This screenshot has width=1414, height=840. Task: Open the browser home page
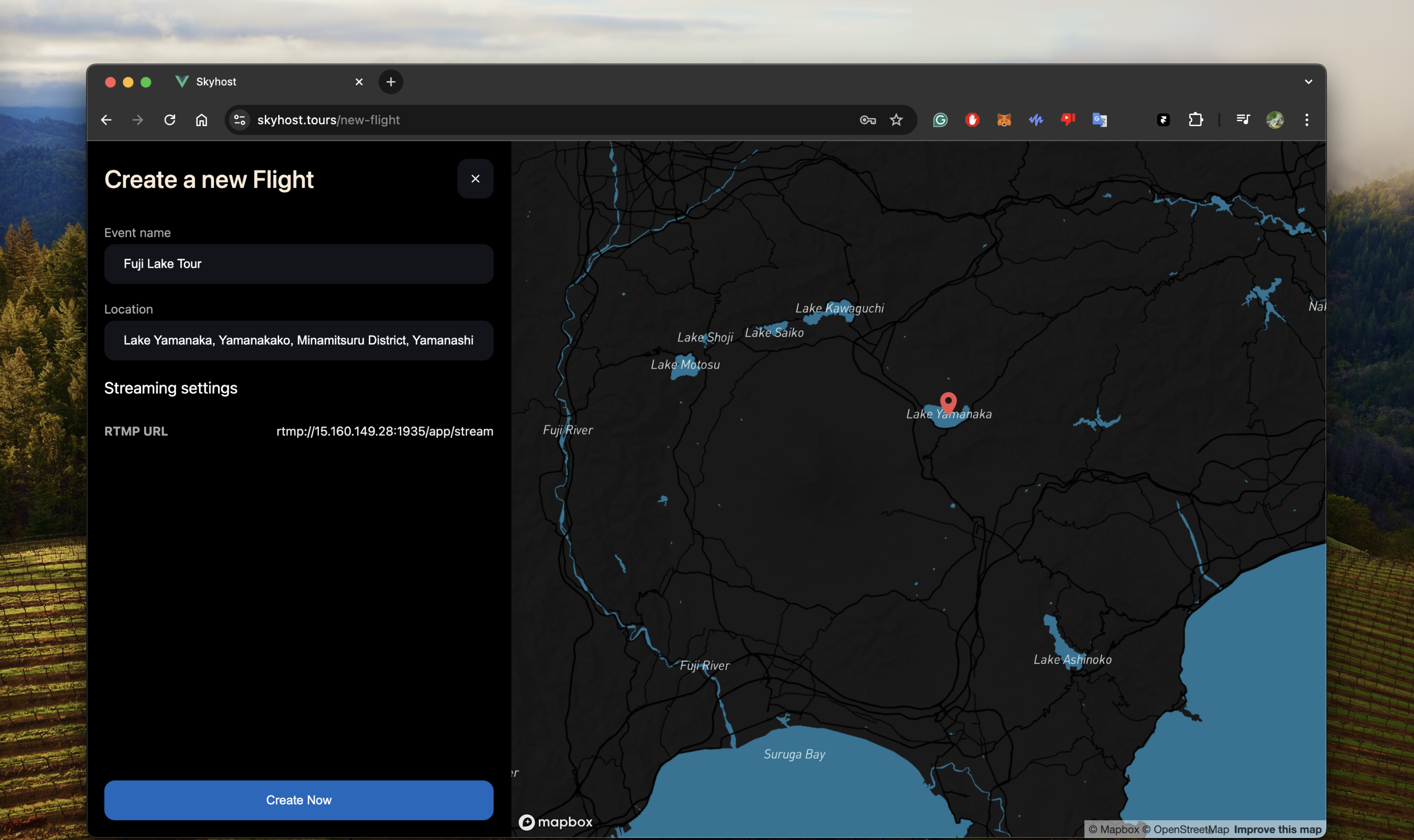coord(202,120)
